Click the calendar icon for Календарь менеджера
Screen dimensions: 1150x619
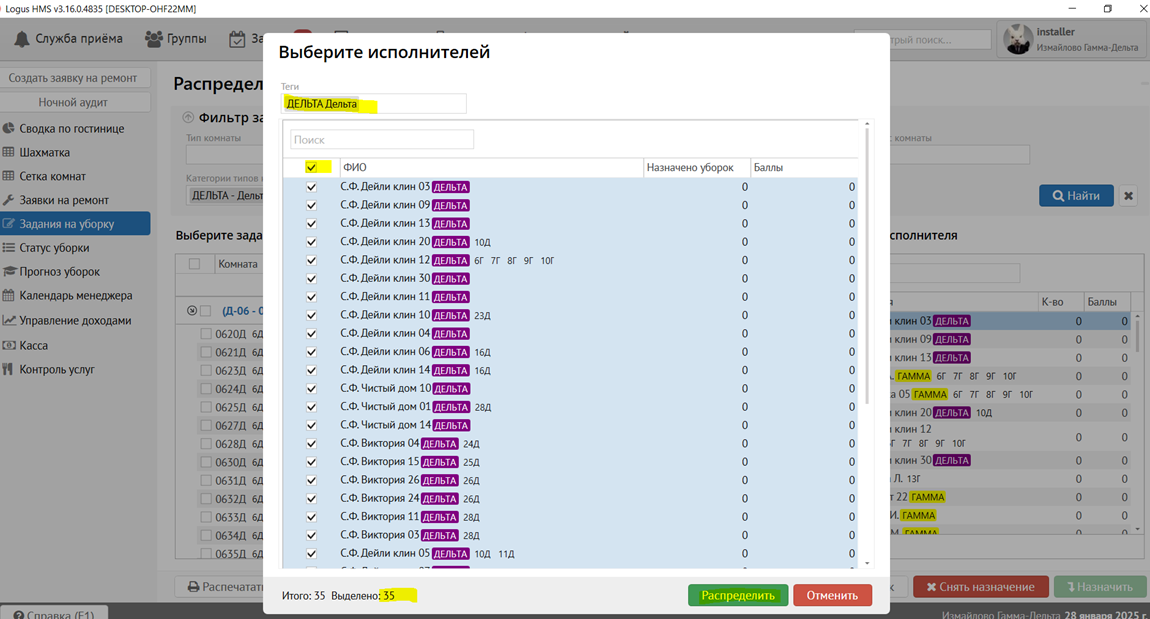pyautogui.click(x=9, y=296)
